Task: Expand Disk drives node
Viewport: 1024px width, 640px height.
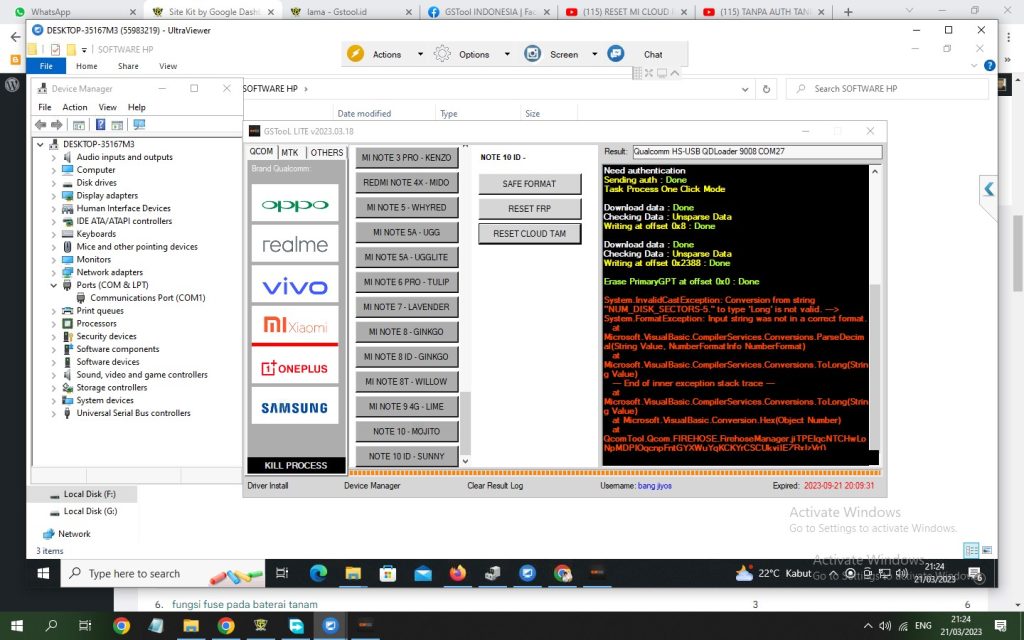Action: click(54, 183)
